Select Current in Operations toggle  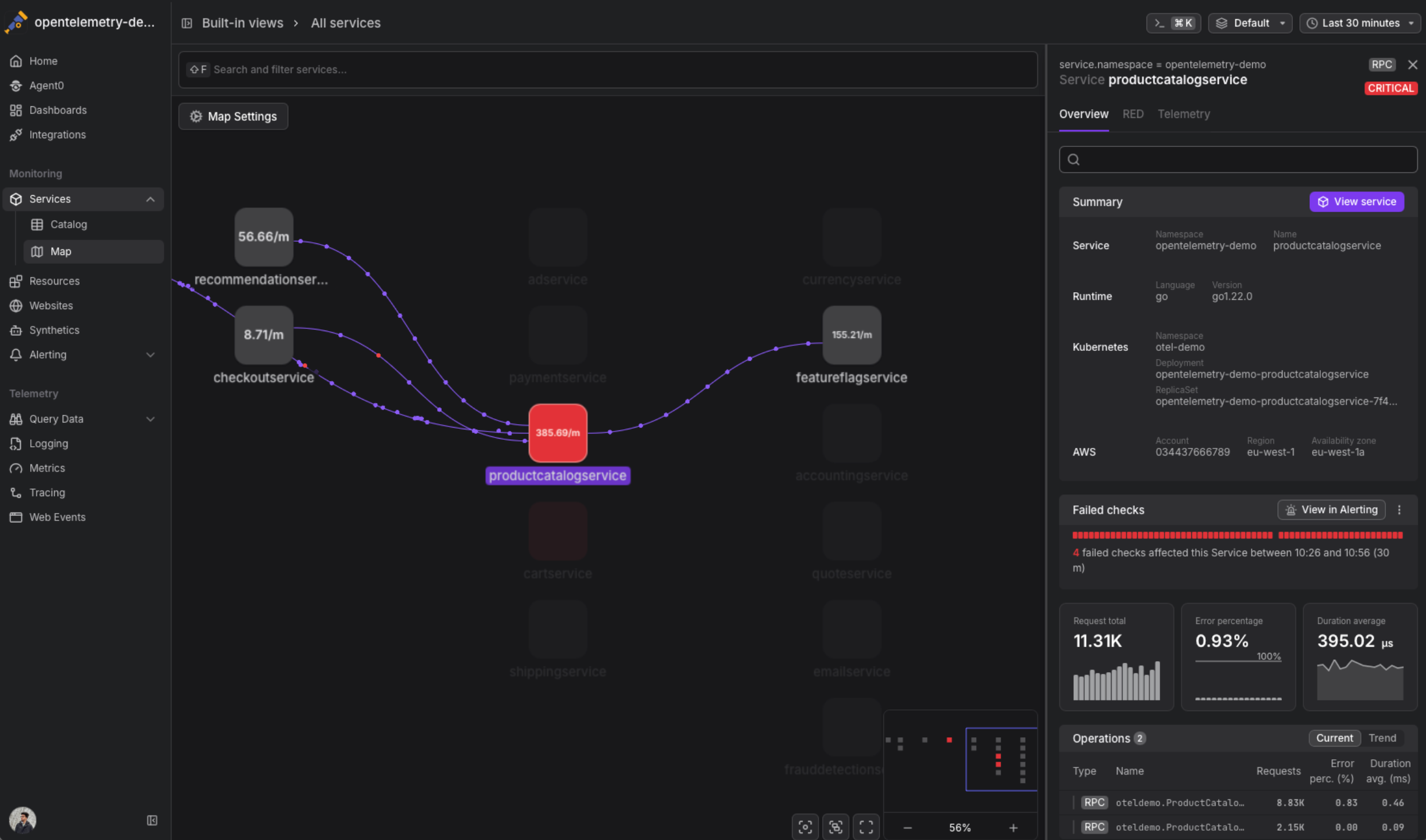[x=1334, y=738]
